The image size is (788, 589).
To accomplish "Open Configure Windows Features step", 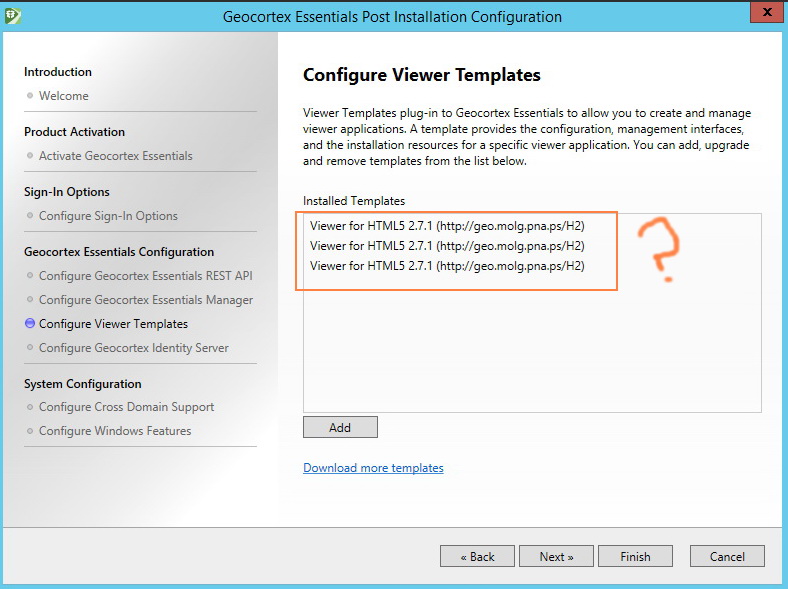I will click(115, 431).
